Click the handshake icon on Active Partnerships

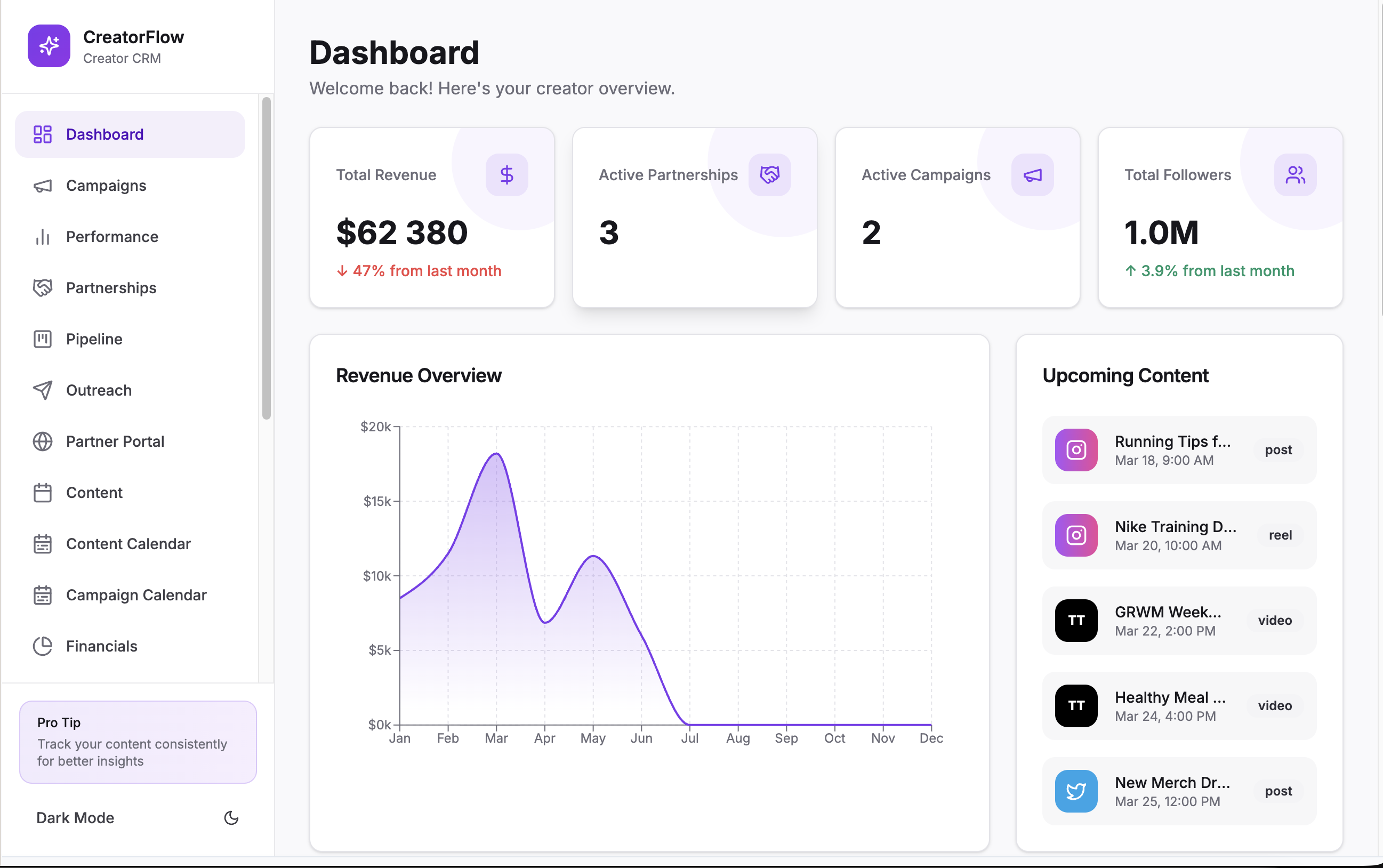(769, 174)
